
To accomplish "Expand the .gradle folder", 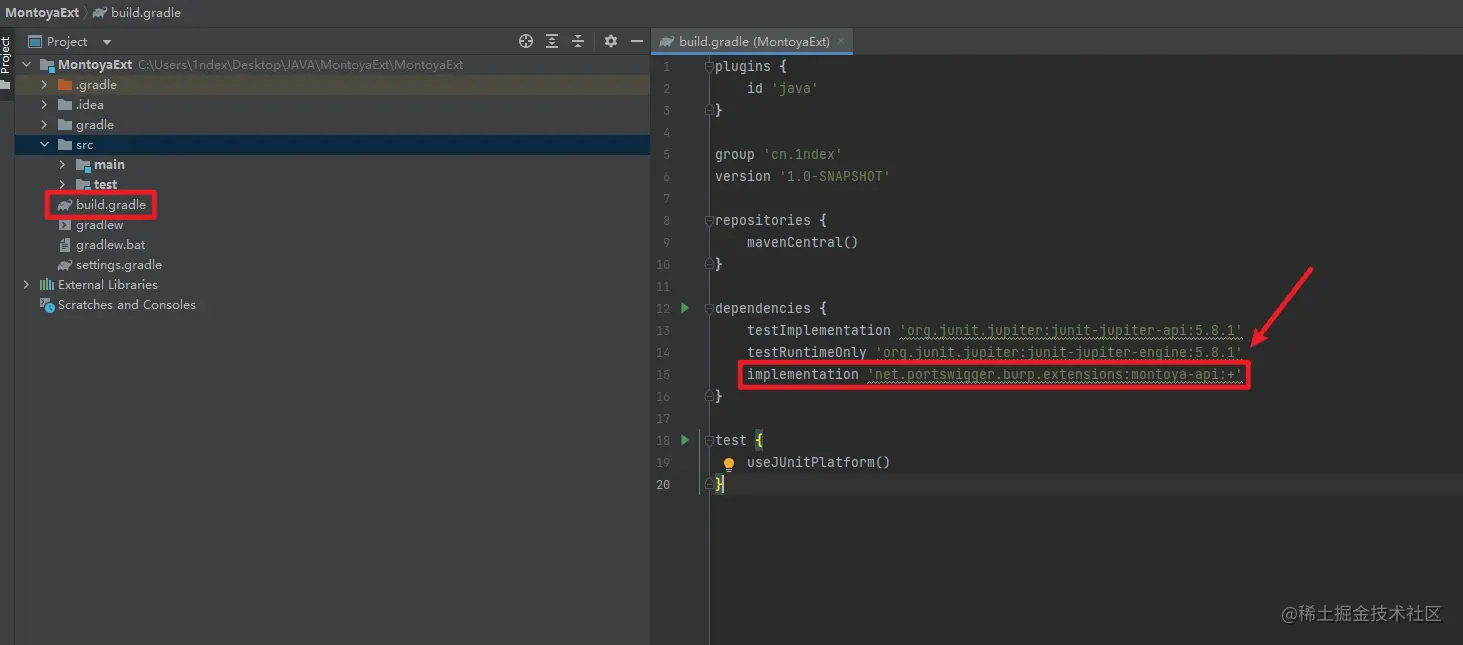I will 44,85.
